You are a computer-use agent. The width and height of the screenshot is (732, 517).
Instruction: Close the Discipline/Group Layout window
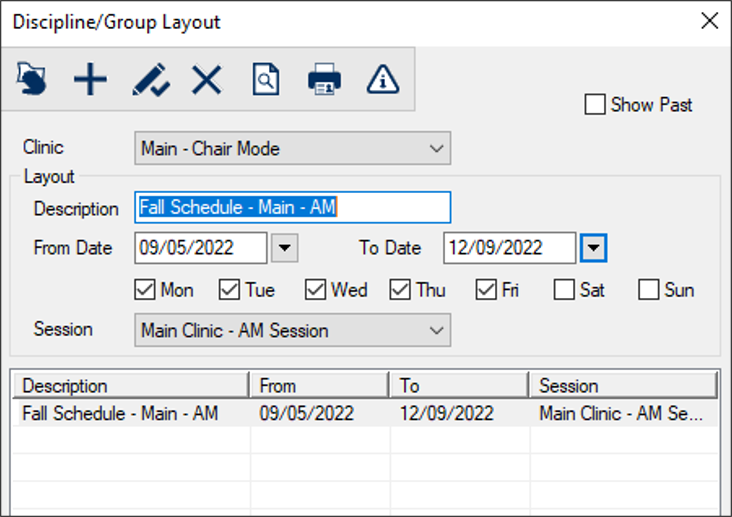[x=708, y=21]
